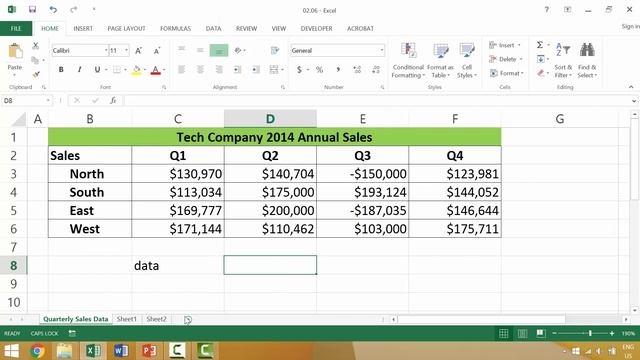The height and width of the screenshot is (360, 640).
Task: Toggle Underline formatting
Action: 97,70
